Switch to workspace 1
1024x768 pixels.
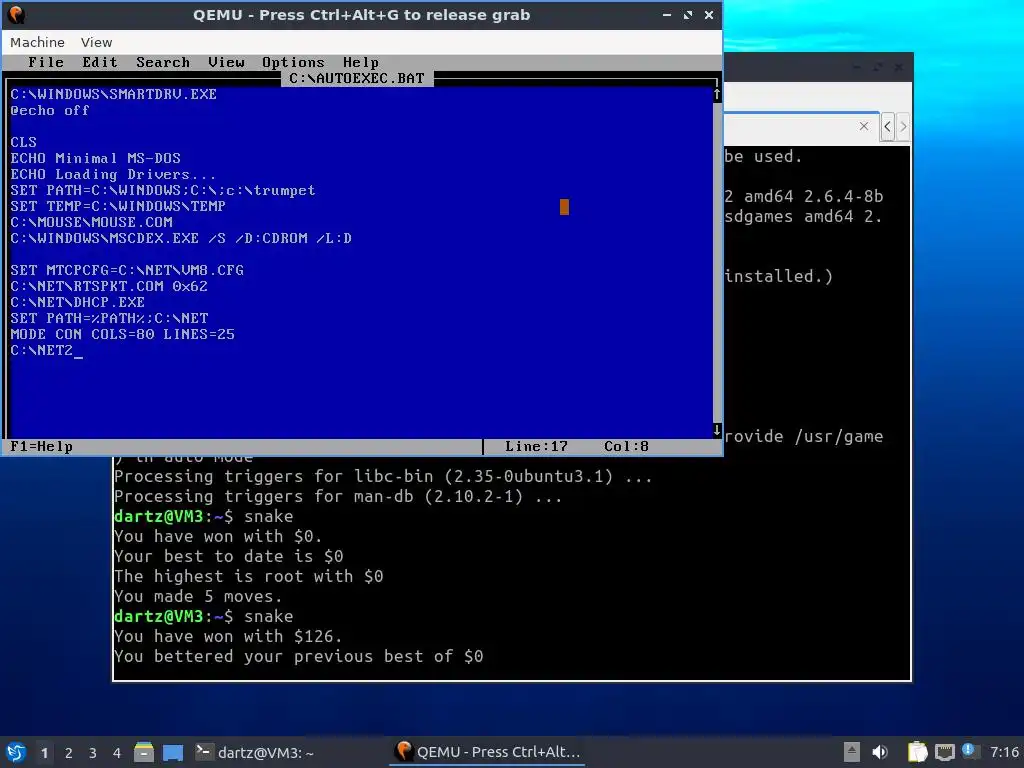coord(44,753)
